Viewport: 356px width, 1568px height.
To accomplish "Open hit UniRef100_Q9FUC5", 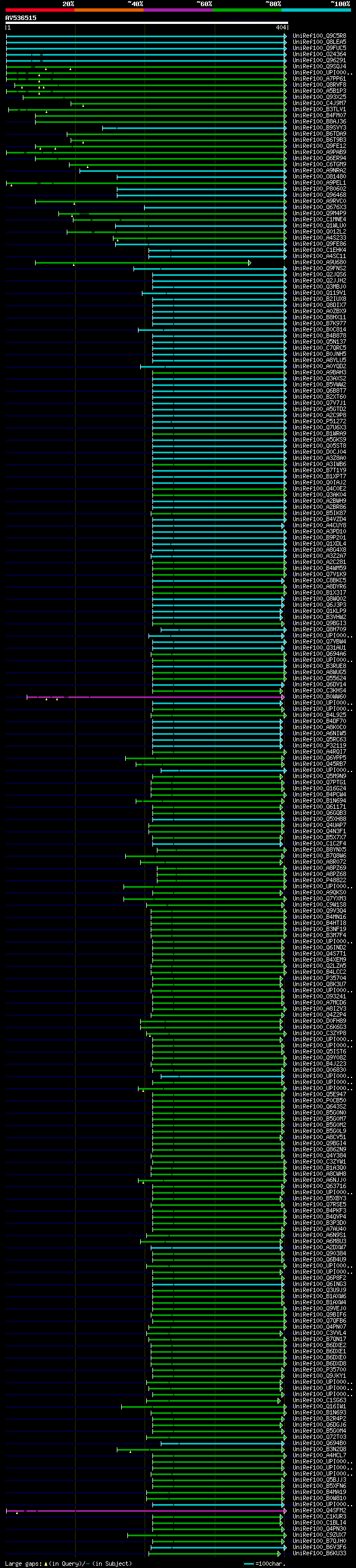I will (319, 48).
